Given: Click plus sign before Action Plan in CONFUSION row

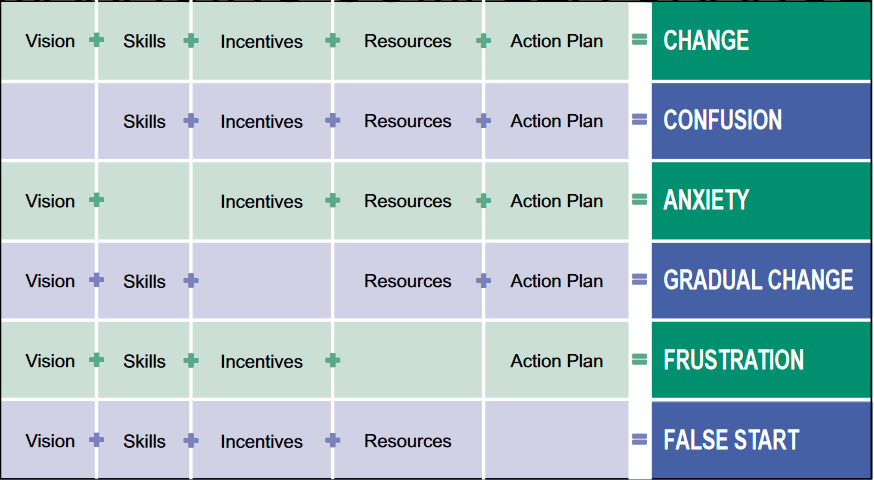Looking at the screenshot, I should pyautogui.click(x=484, y=120).
